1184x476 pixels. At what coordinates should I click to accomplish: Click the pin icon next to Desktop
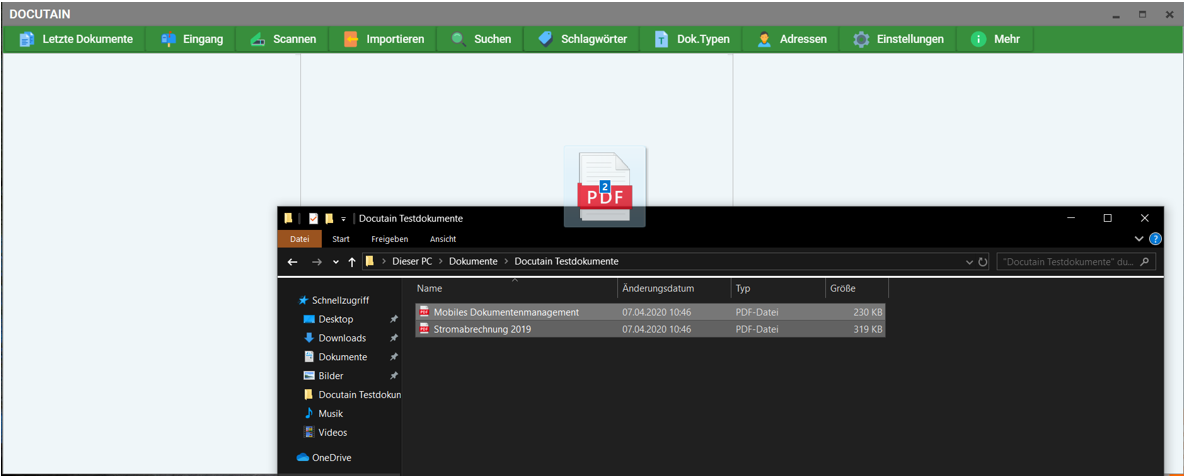(x=393, y=319)
